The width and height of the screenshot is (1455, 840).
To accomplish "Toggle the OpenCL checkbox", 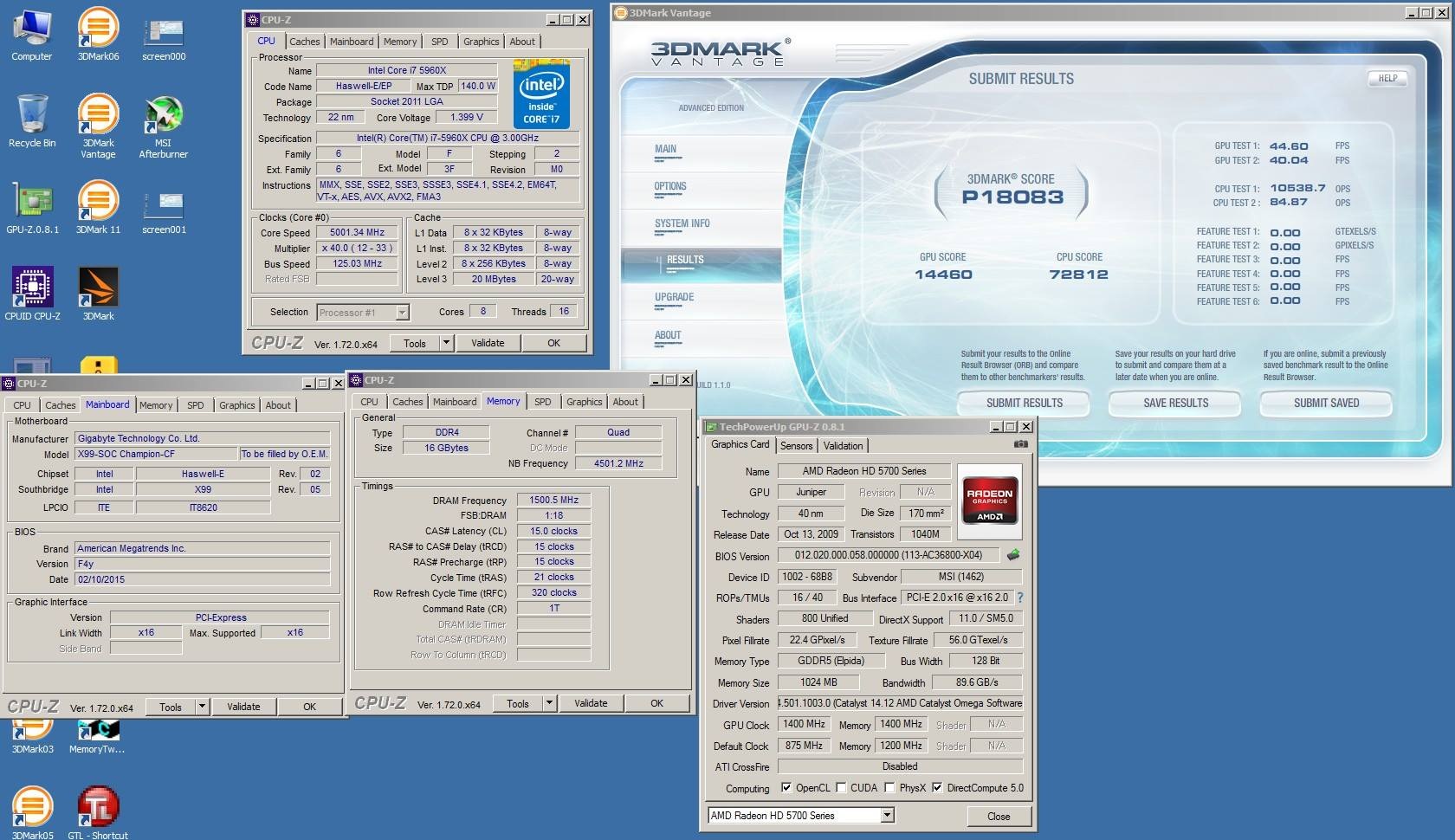I will (786, 788).
